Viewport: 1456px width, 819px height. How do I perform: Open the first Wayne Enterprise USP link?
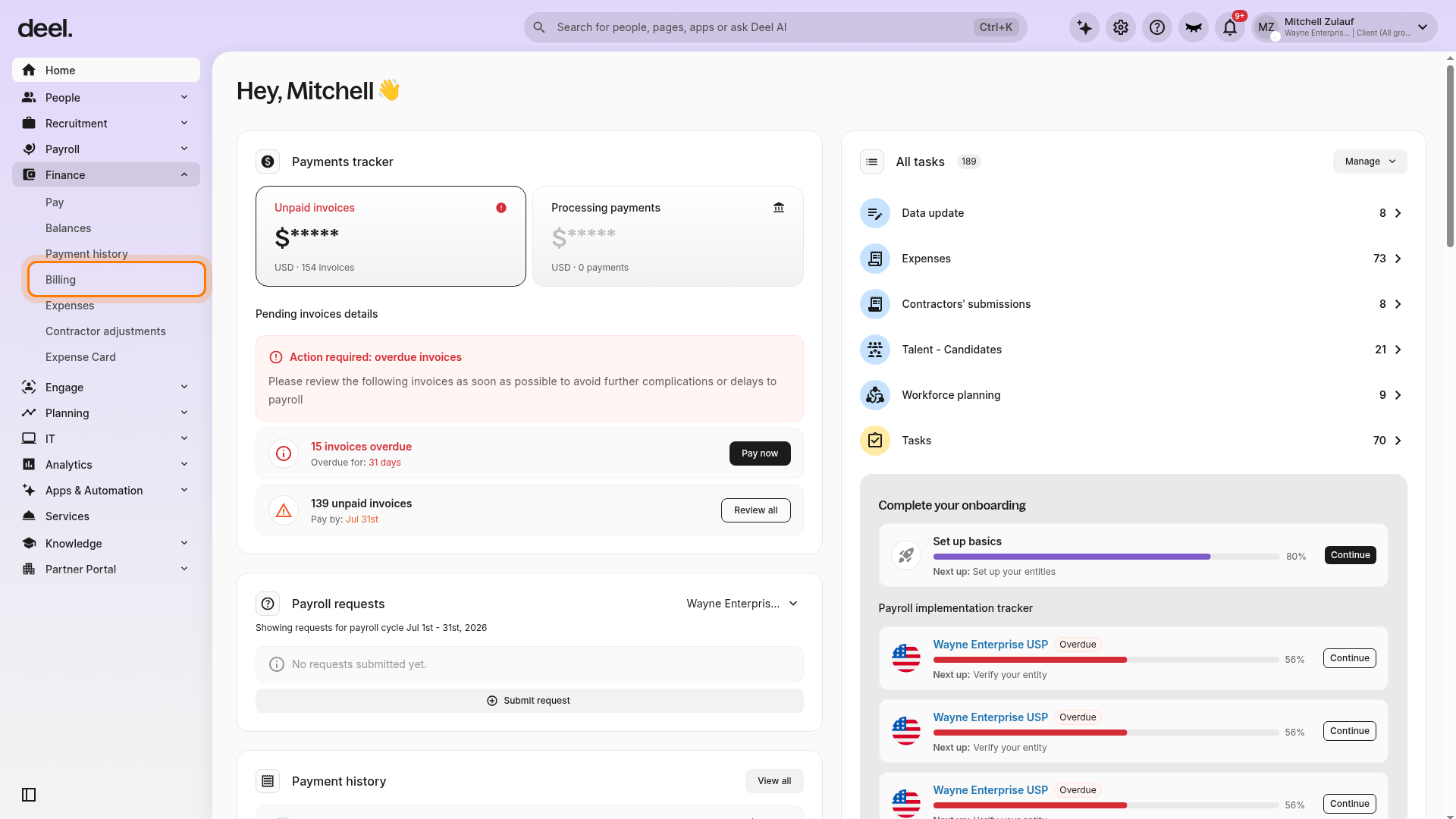coord(990,645)
